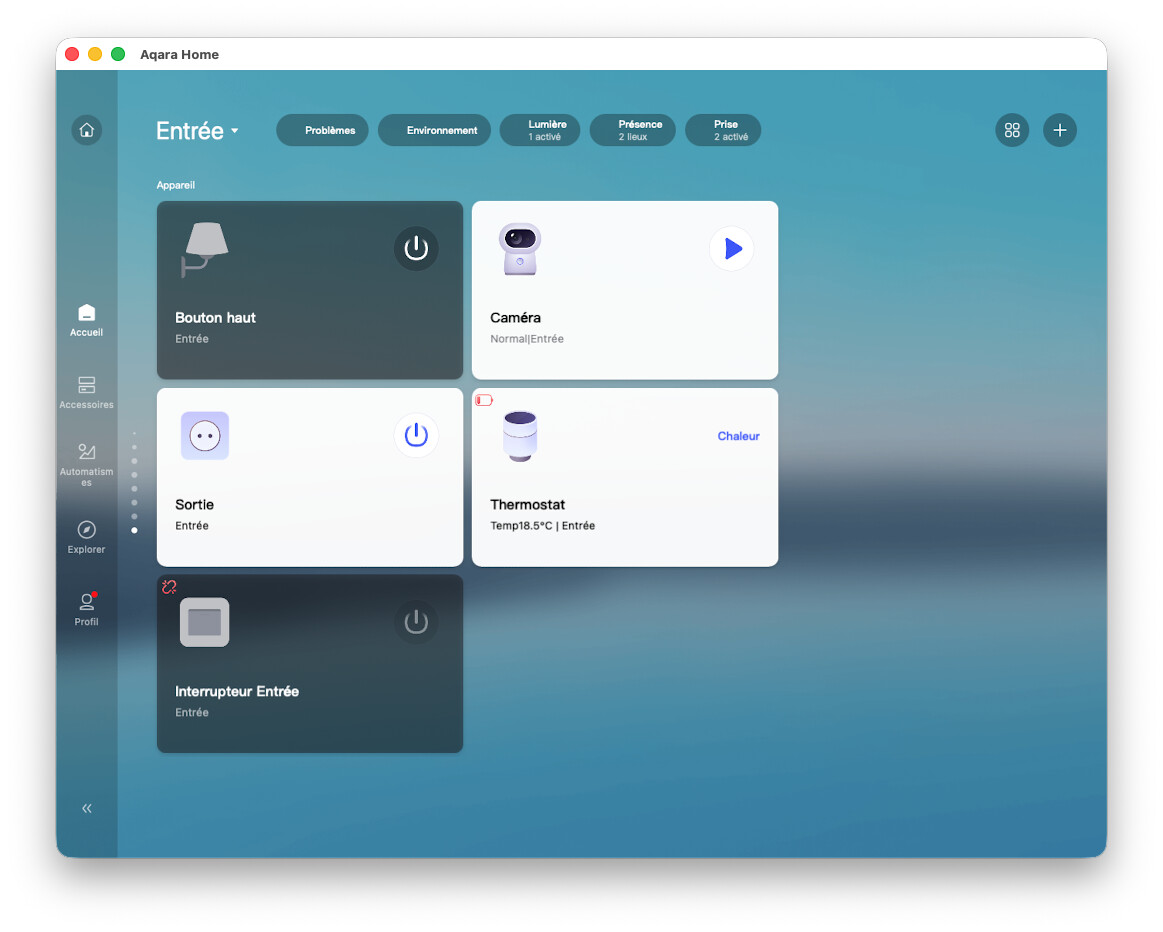Open the Lumière 1 activé filter

[x=540, y=130]
